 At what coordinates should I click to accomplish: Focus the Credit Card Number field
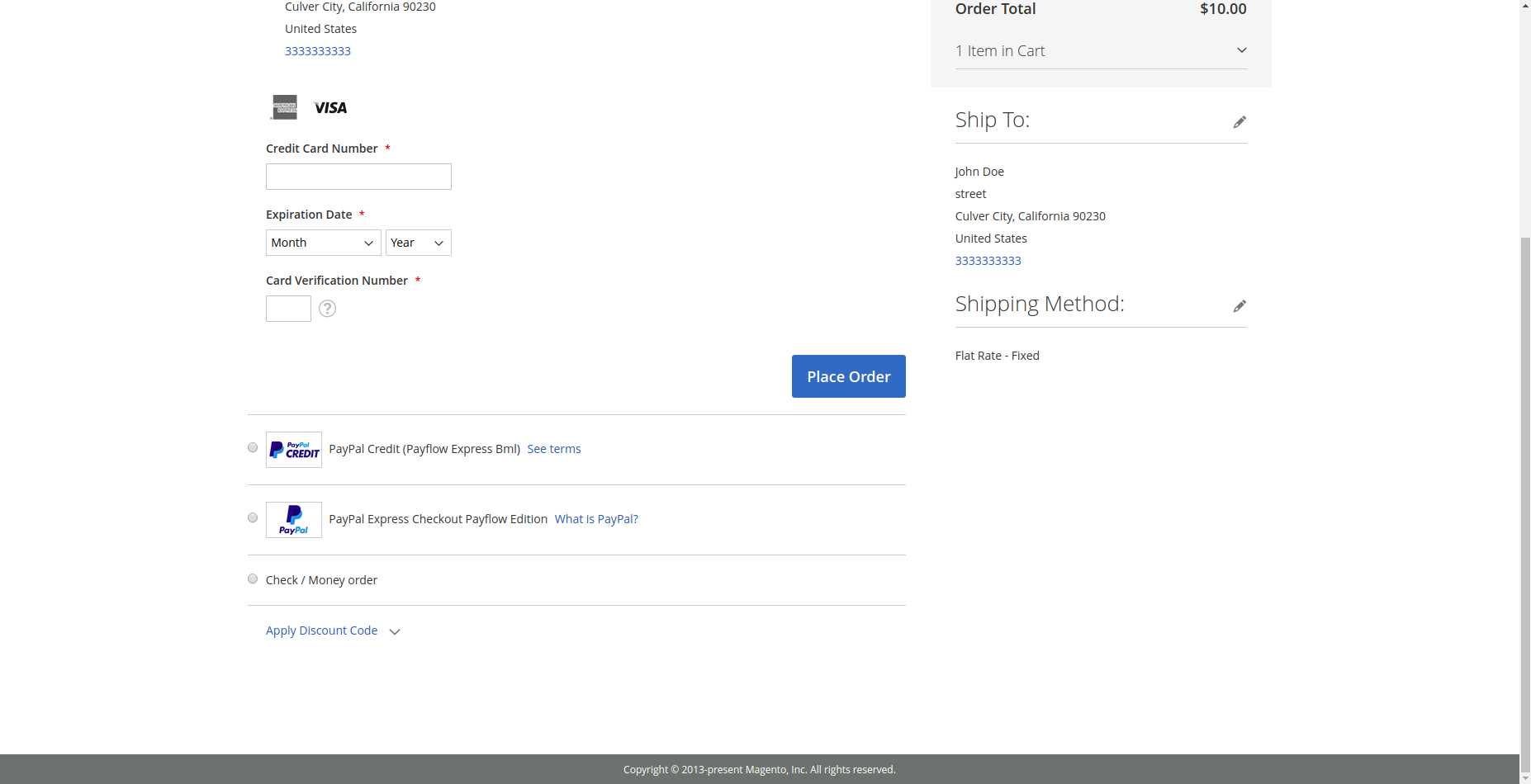[x=358, y=177]
